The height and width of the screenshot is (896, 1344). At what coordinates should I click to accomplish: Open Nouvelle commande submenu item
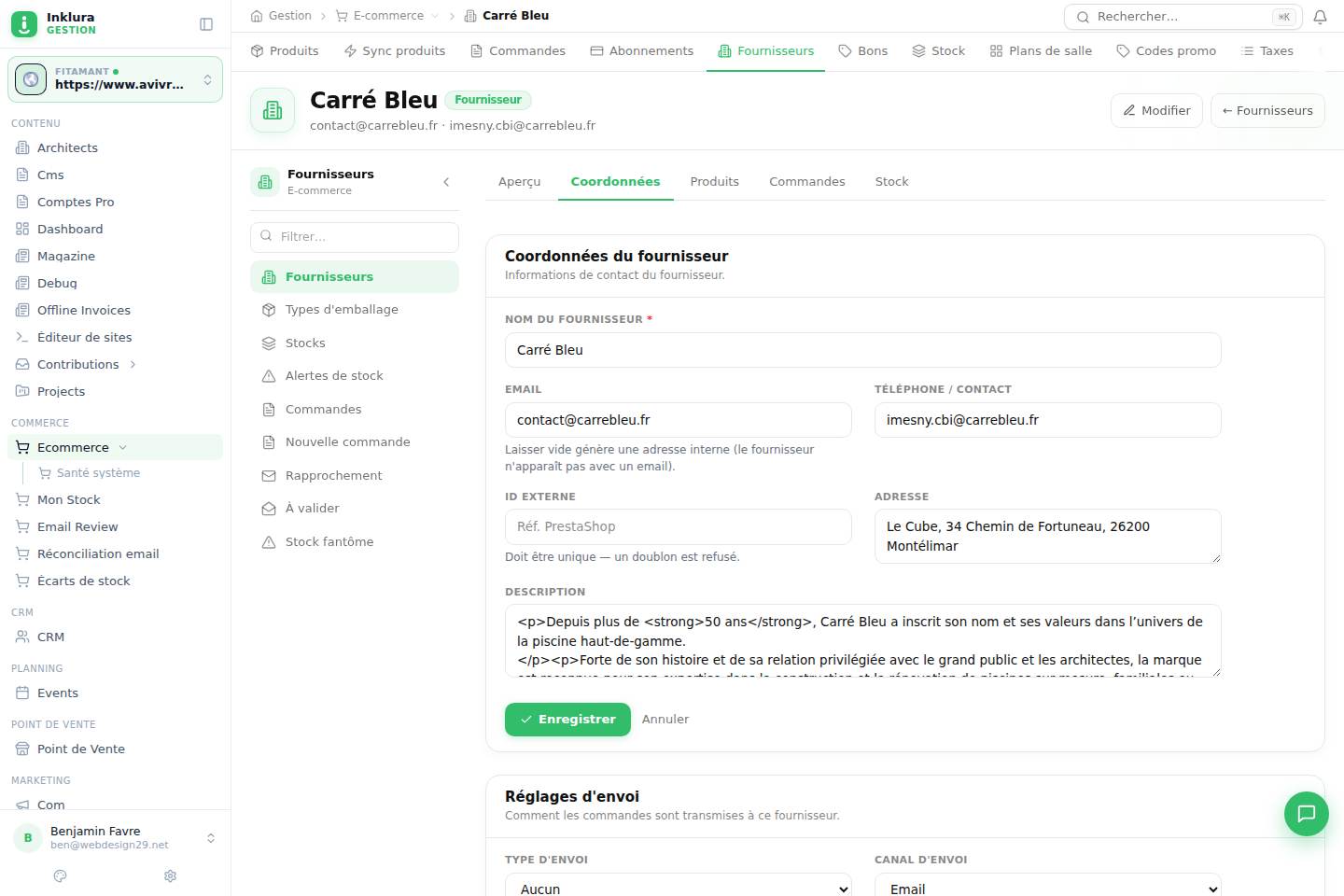pos(355,442)
